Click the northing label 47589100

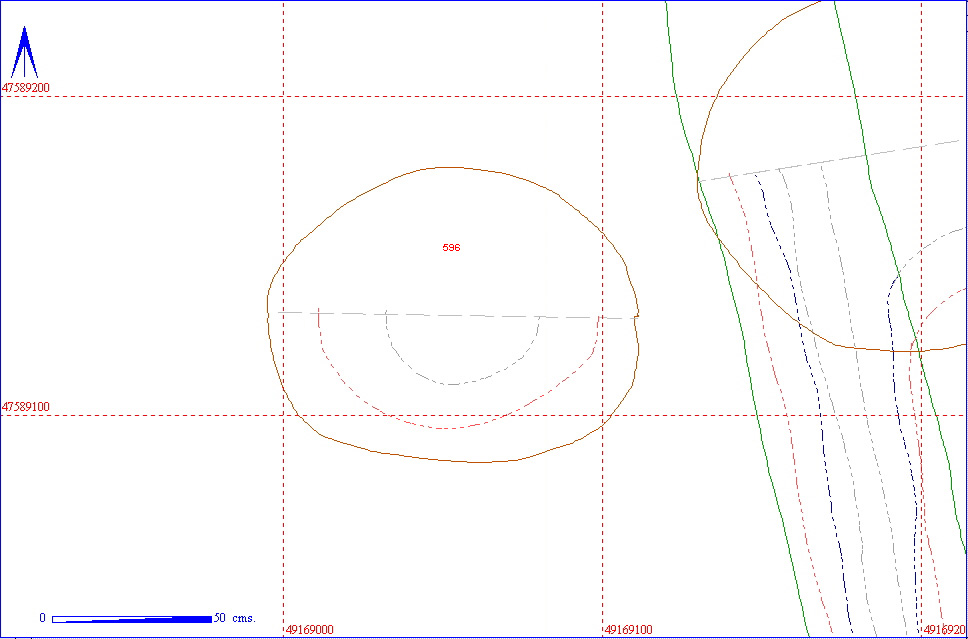[x=26, y=407]
